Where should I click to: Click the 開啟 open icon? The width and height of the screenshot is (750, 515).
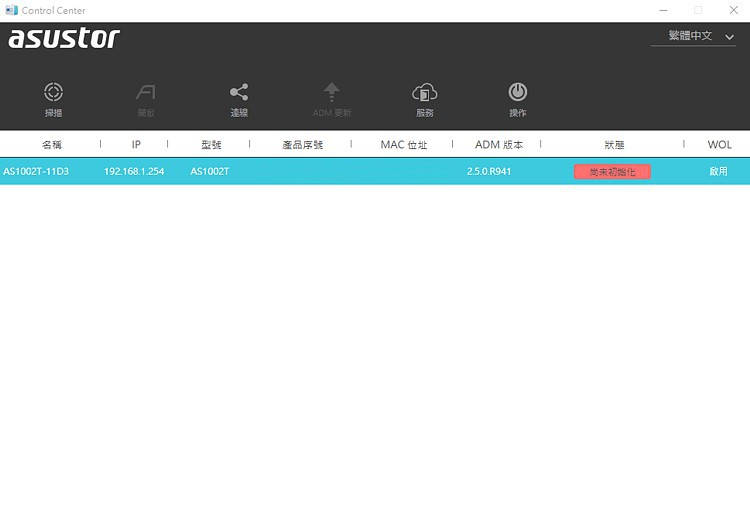coord(146,92)
